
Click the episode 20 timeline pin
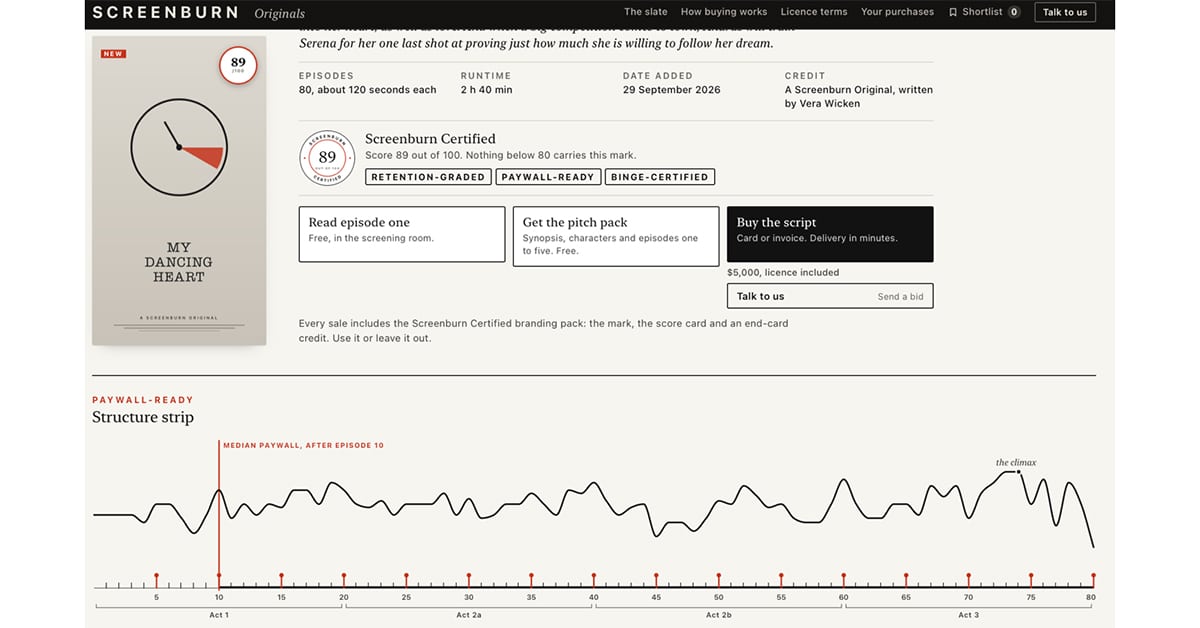(x=344, y=581)
